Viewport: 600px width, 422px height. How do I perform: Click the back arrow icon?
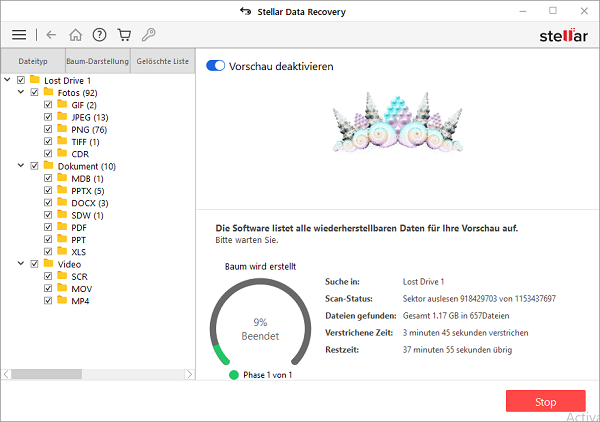pos(51,35)
